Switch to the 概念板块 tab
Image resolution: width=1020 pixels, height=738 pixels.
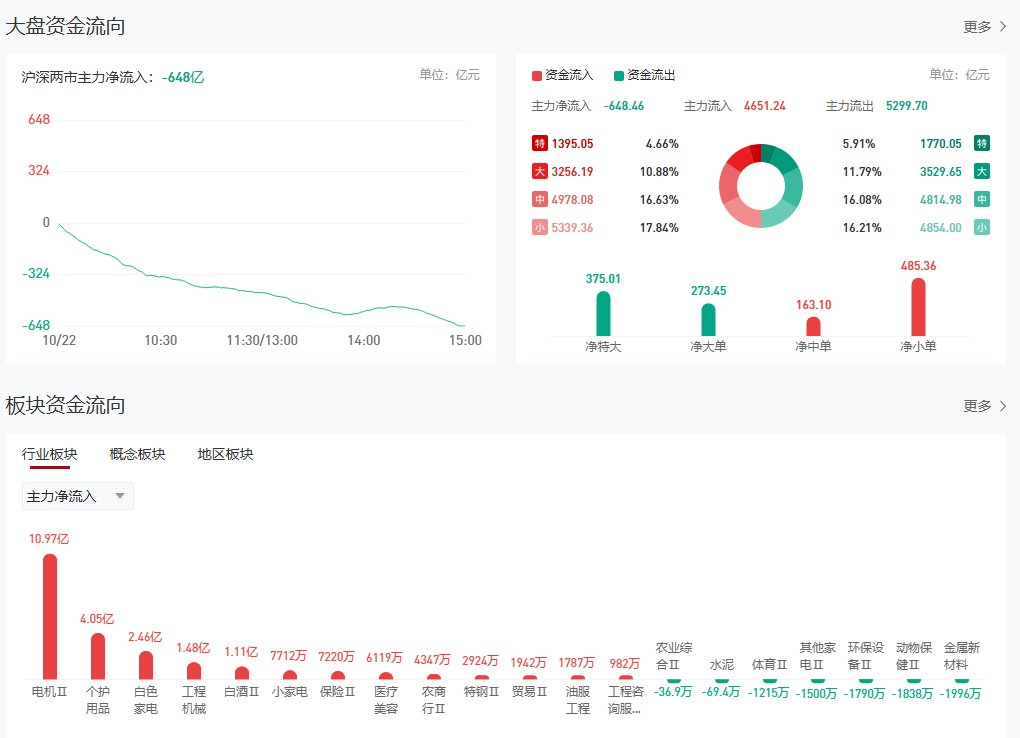(137, 454)
